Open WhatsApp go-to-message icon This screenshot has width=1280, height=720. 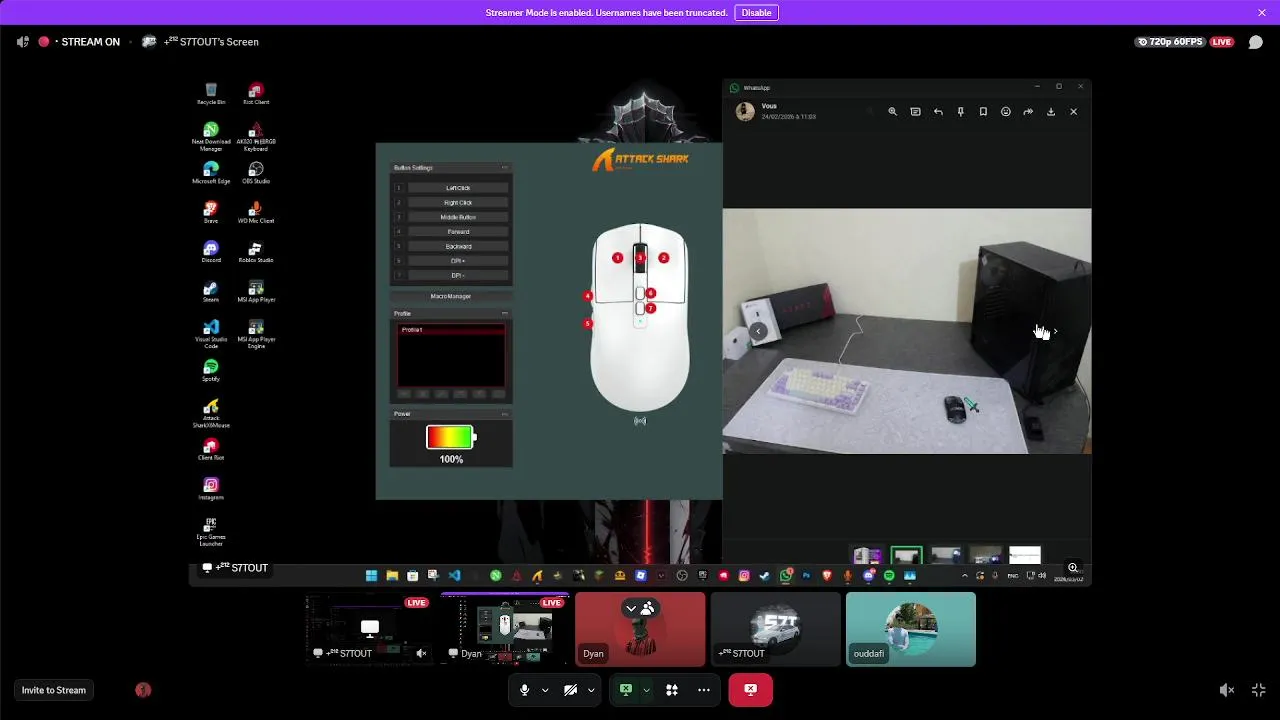[x=915, y=112]
